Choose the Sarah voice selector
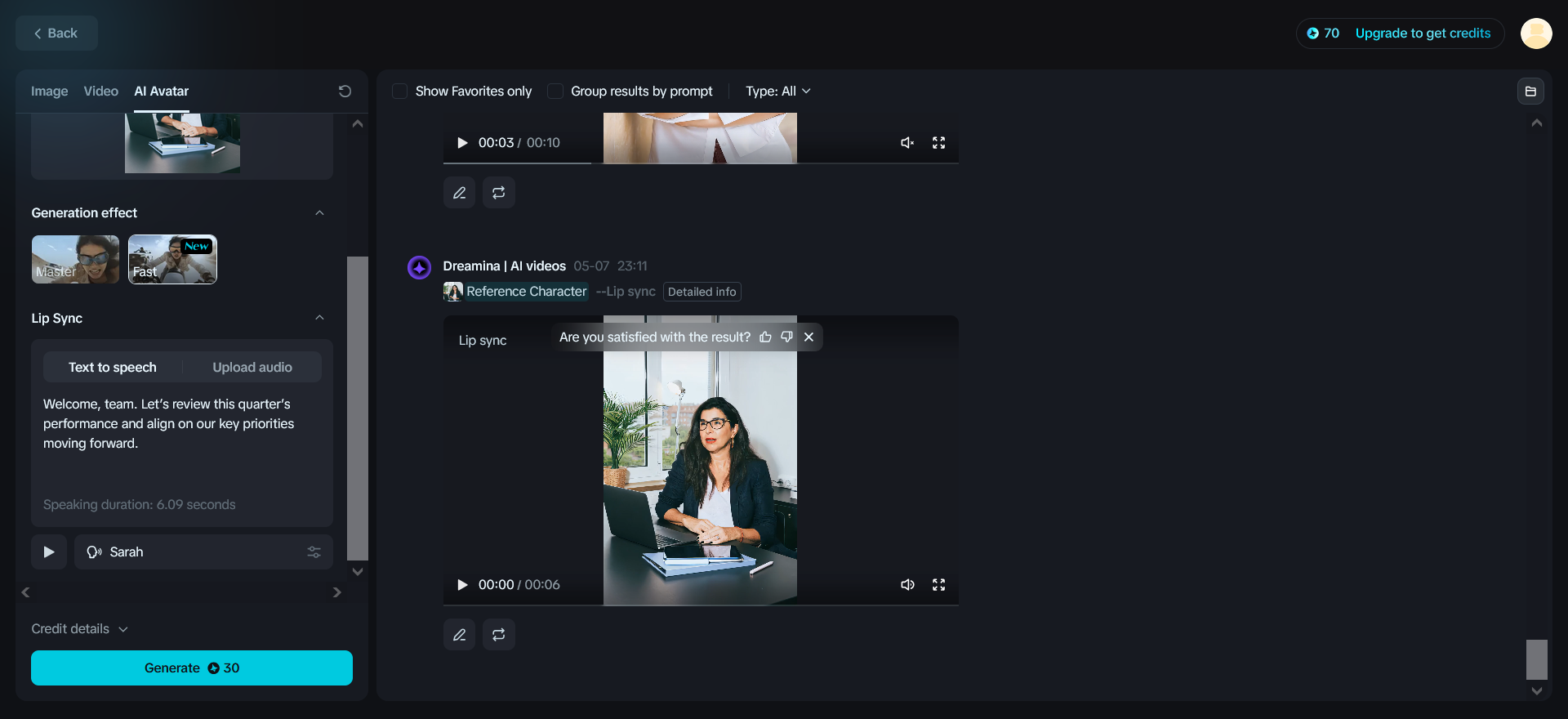This screenshot has height=719, width=1568. 203,552
